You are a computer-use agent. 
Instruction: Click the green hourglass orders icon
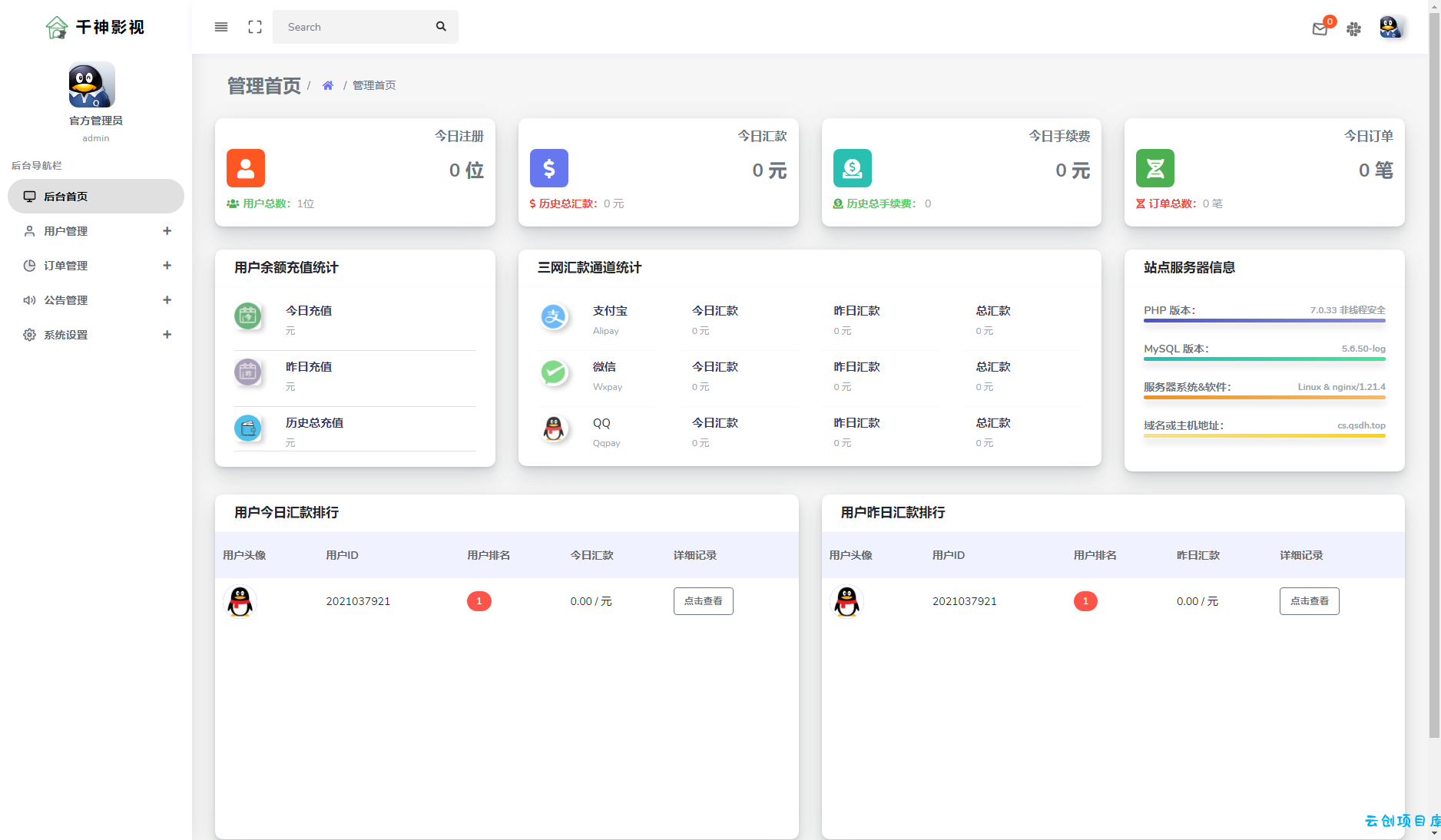[x=1155, y=168]
